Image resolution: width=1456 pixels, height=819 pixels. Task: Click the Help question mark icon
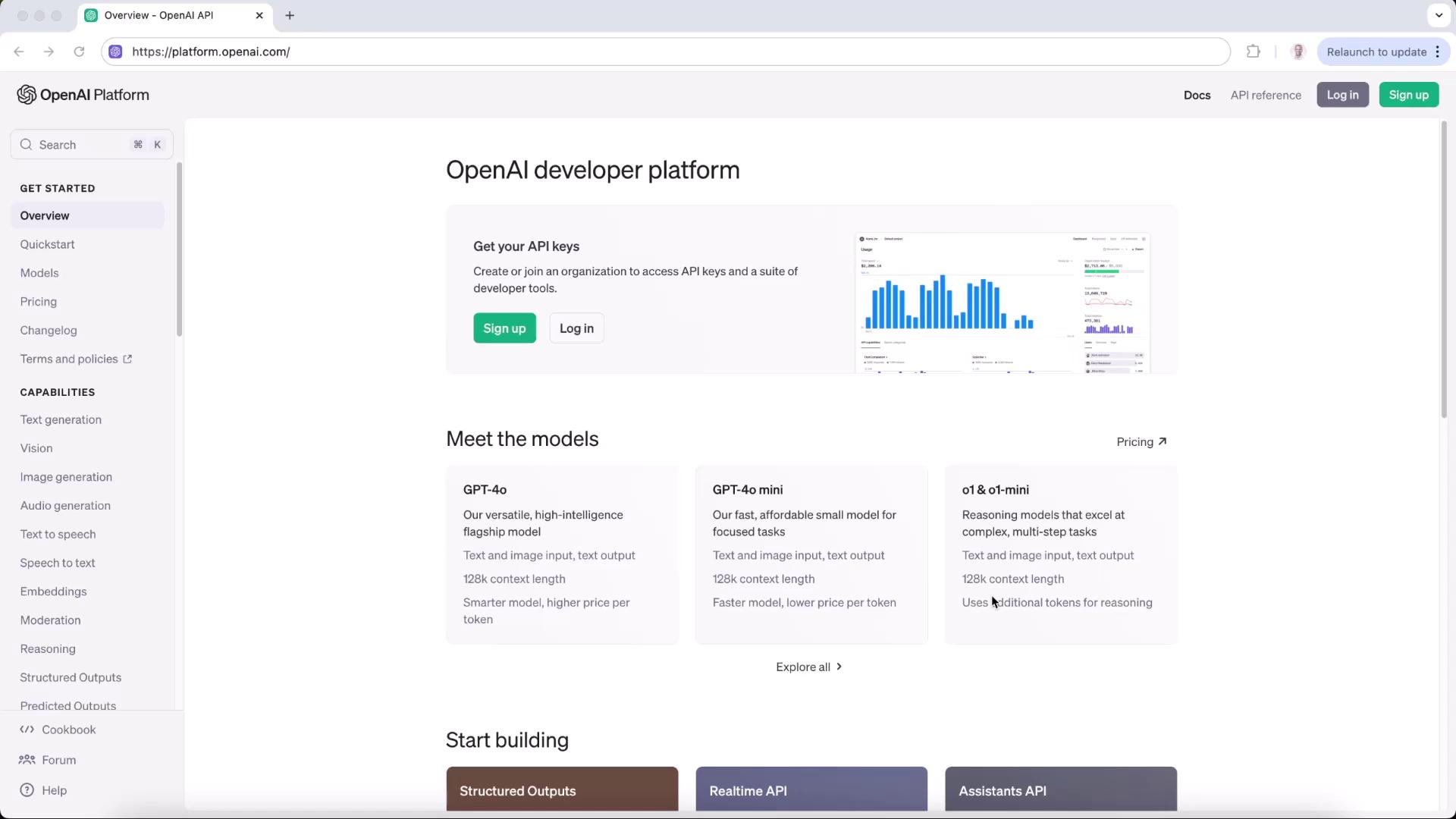pos(27,790)
